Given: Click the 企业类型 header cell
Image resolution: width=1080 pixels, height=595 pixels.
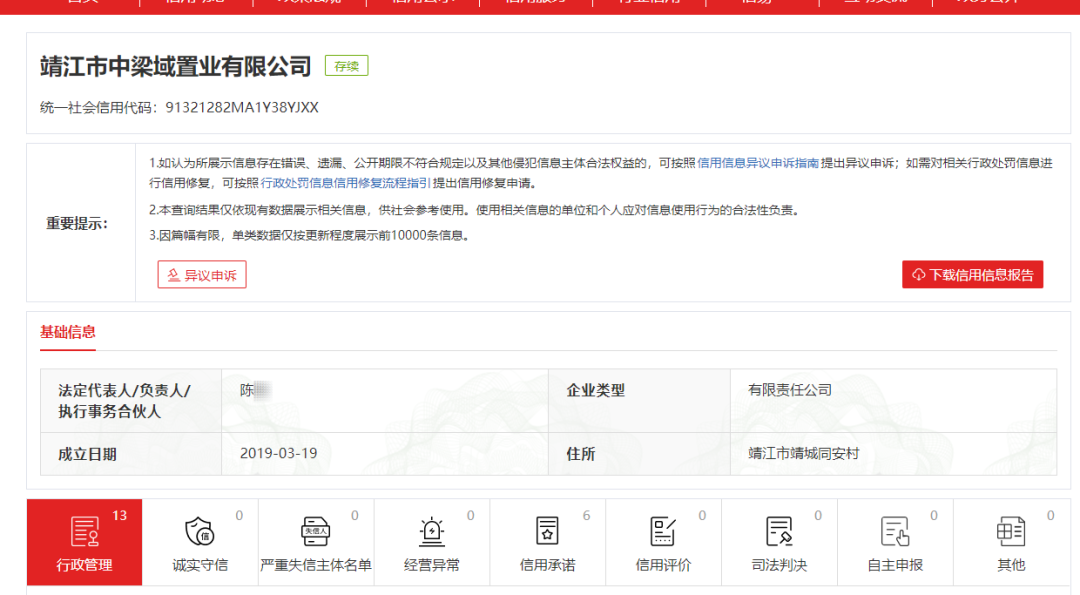Looking at the screenshot, I should (639, 401).
